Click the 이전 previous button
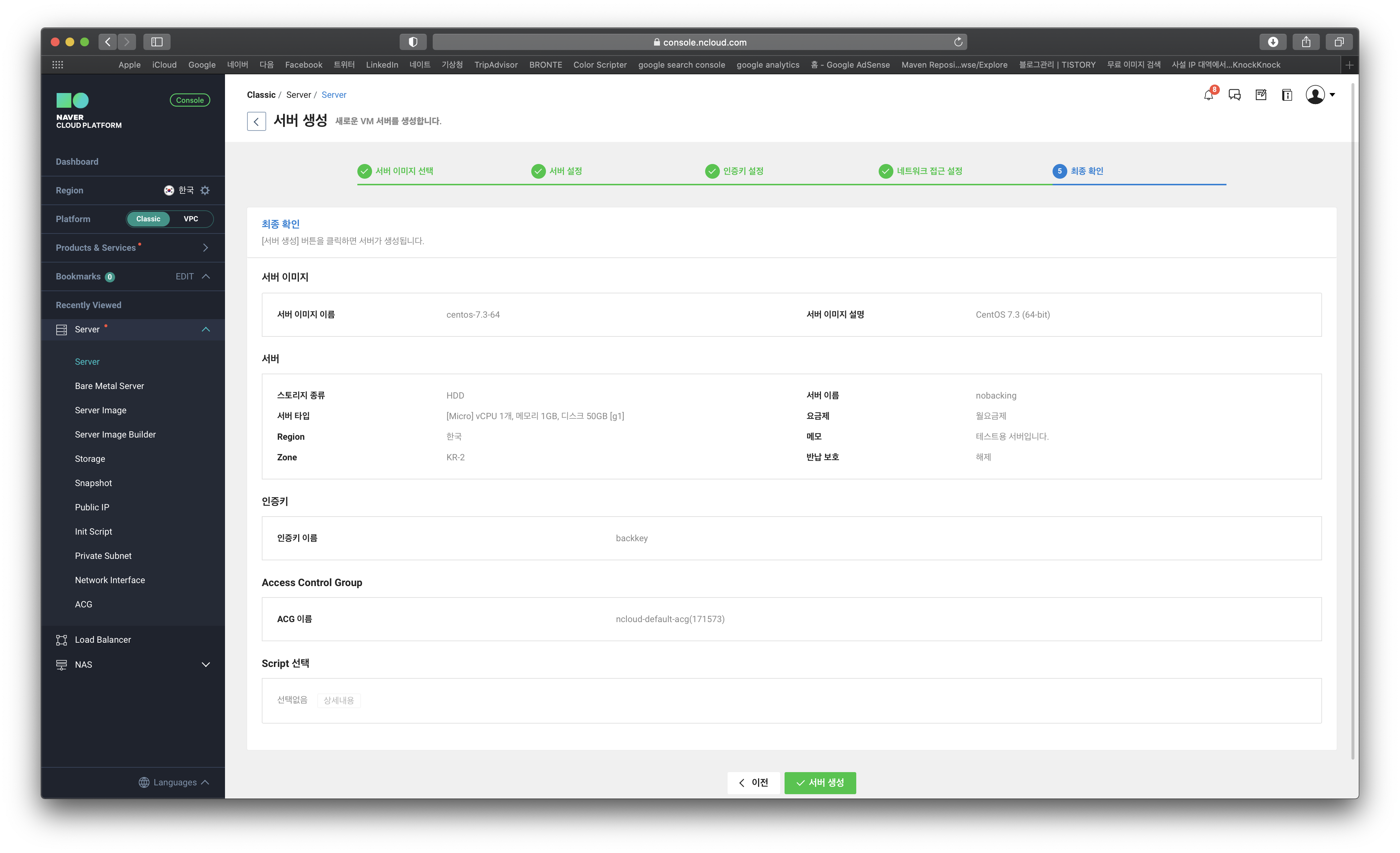 (753, 782)
